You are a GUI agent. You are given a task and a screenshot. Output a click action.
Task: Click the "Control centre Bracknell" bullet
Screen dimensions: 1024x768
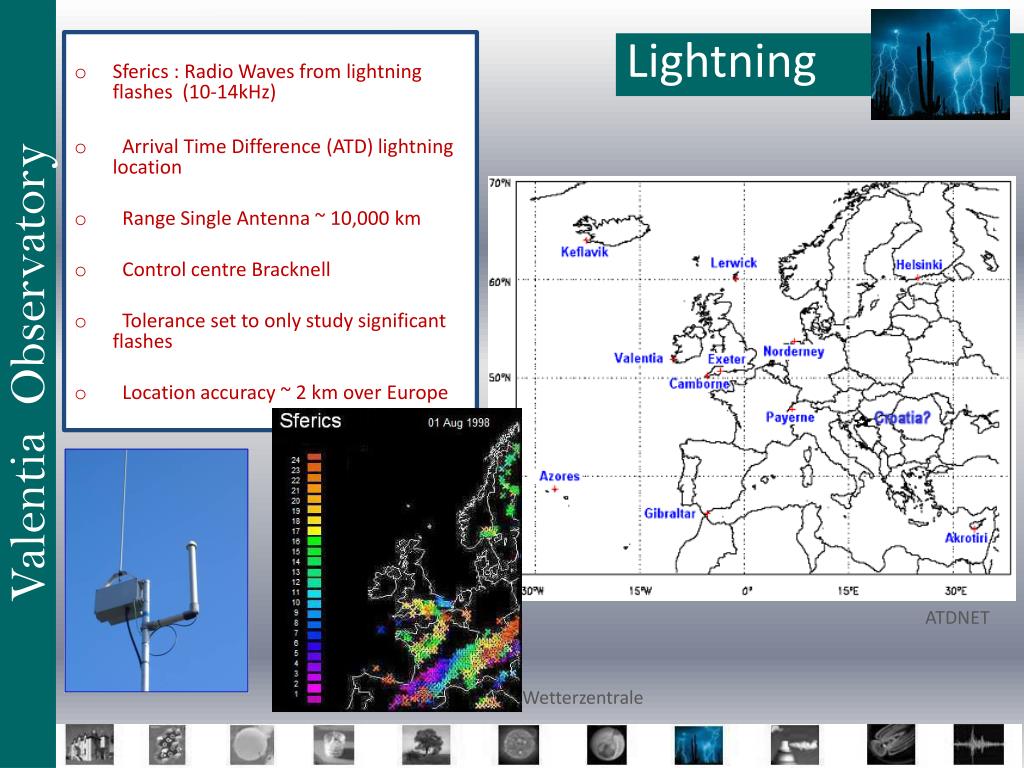point(226,270)
